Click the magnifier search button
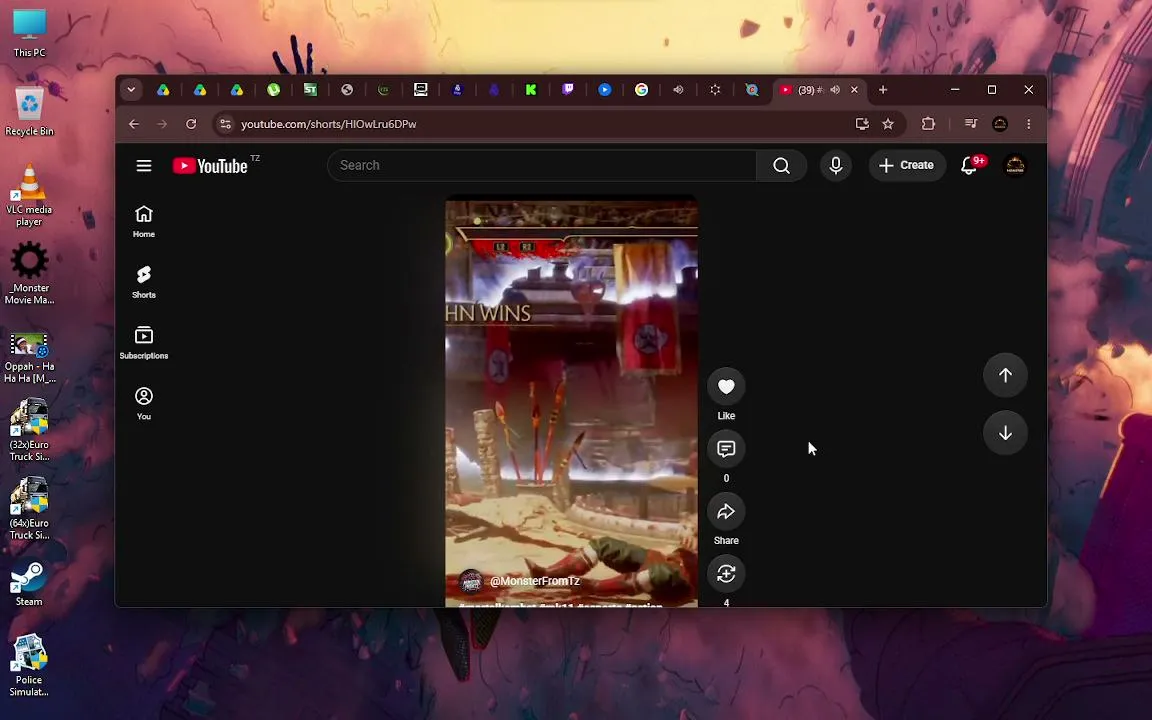Screen dimensions: 1152x720 (x=782, y=165)
